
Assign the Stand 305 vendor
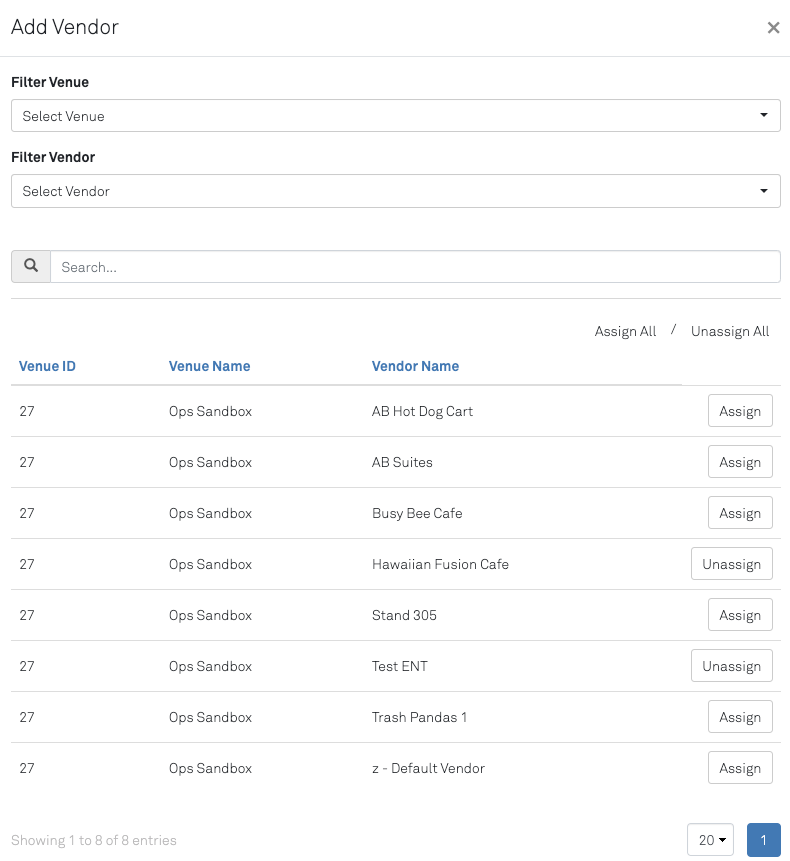pyautogui.click(x=740, y=615)
